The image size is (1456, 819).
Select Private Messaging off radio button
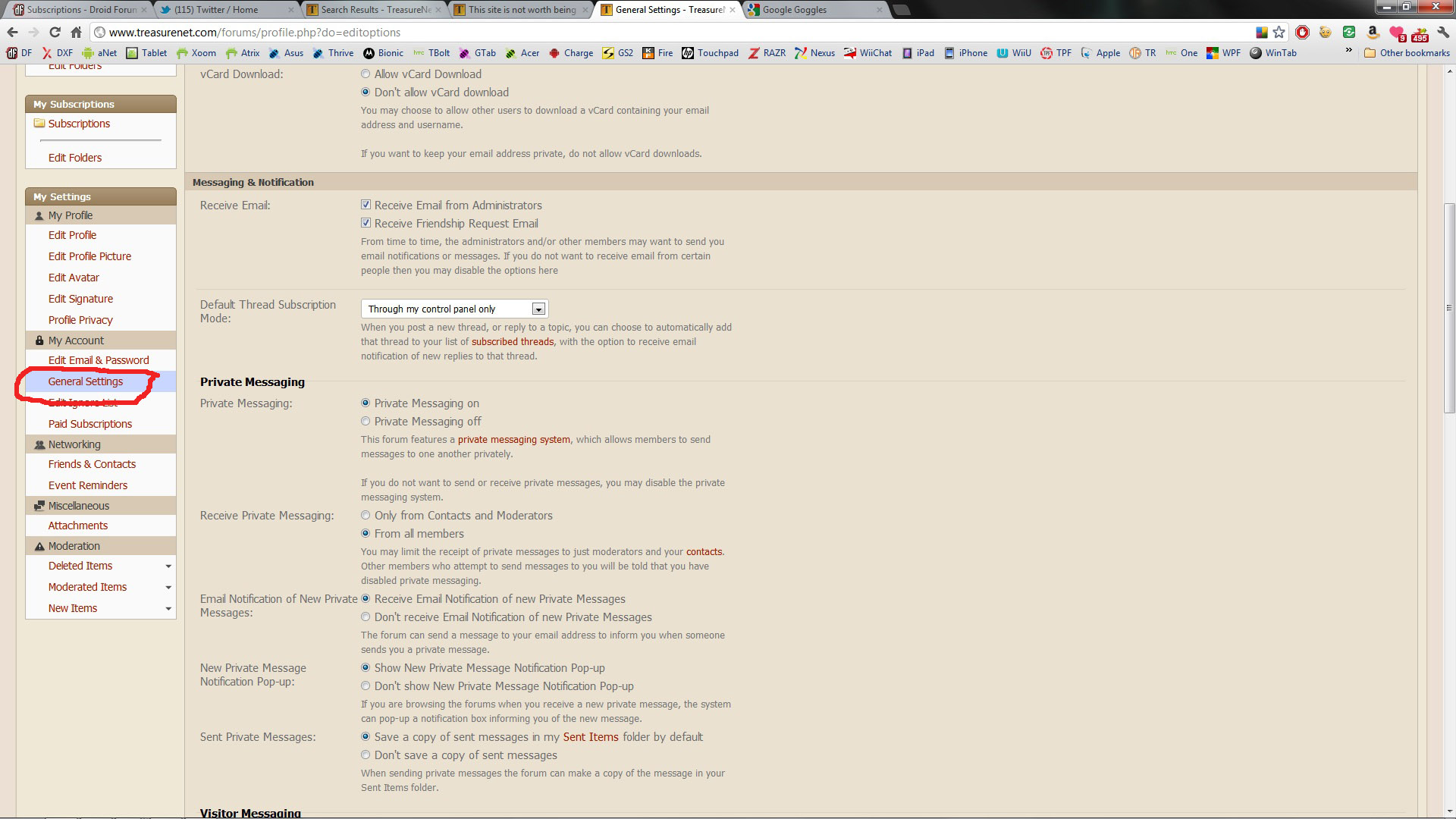(x=366, y=422)
